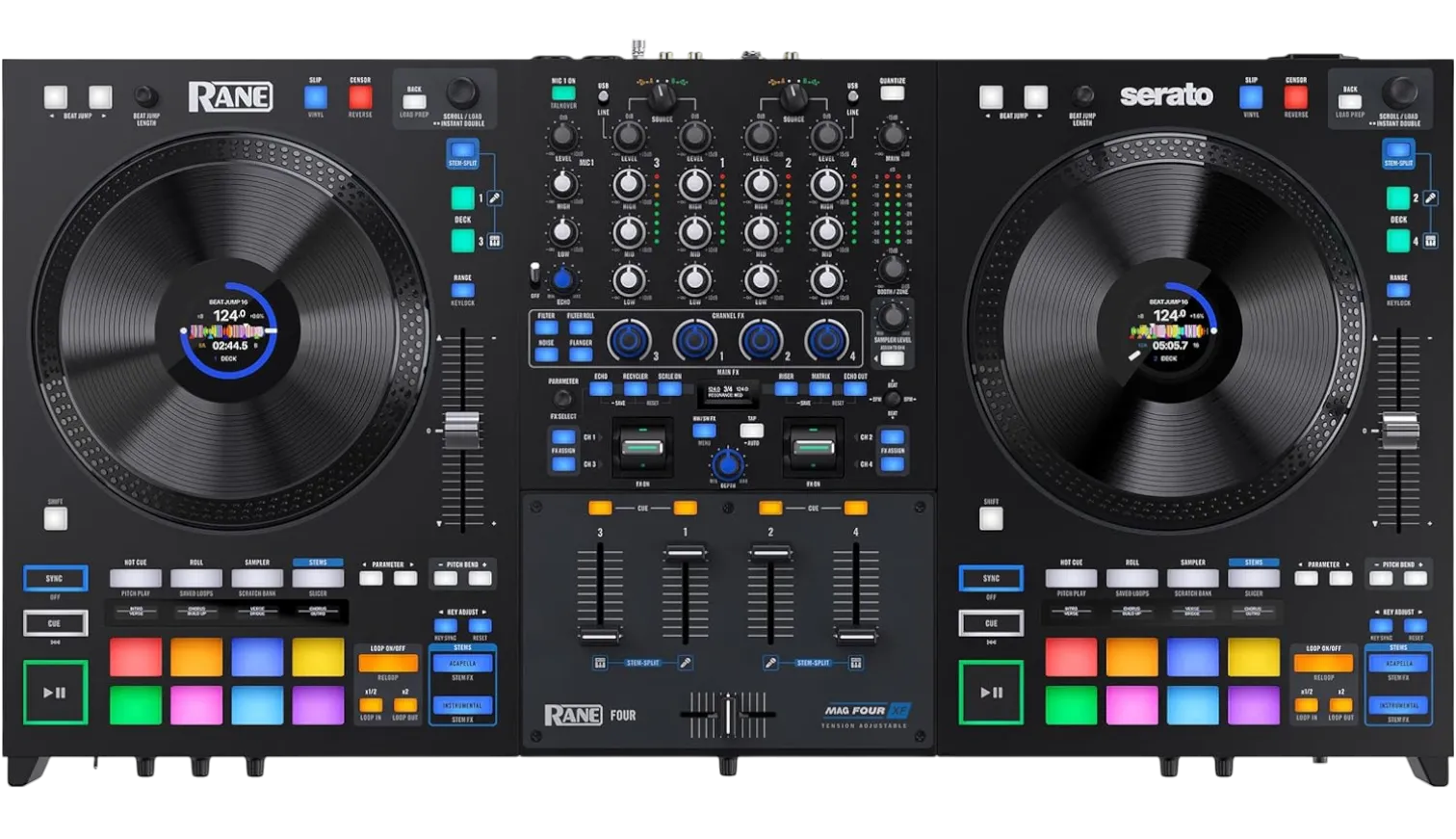
Task: Click the channel 1 volume fader cap
Action: [x=685, y=553]
